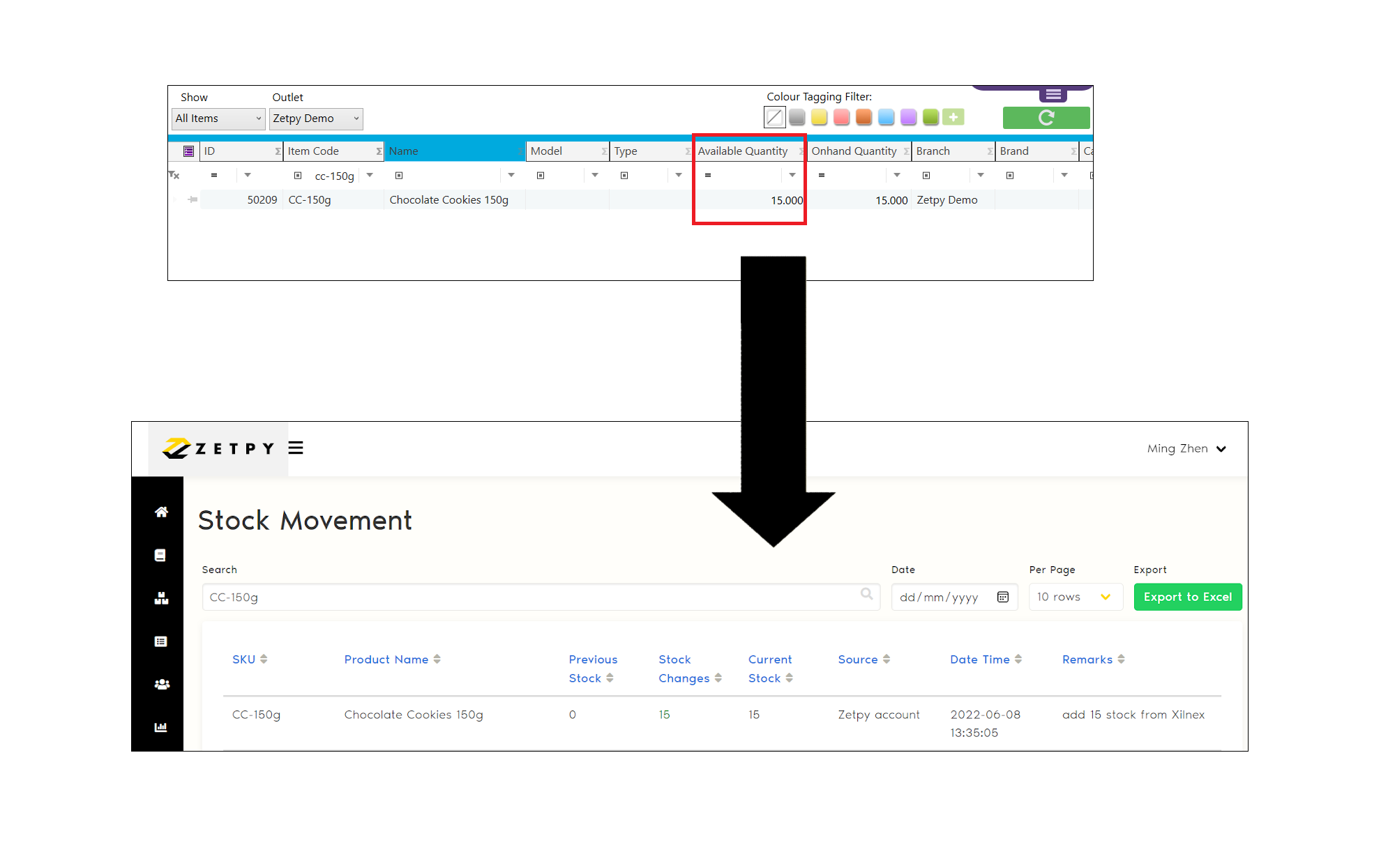Image resolution: width=1395 pixels, height=868 pixels.
Task: Click the refresh button above the grid
Action: coord(1046,118)
